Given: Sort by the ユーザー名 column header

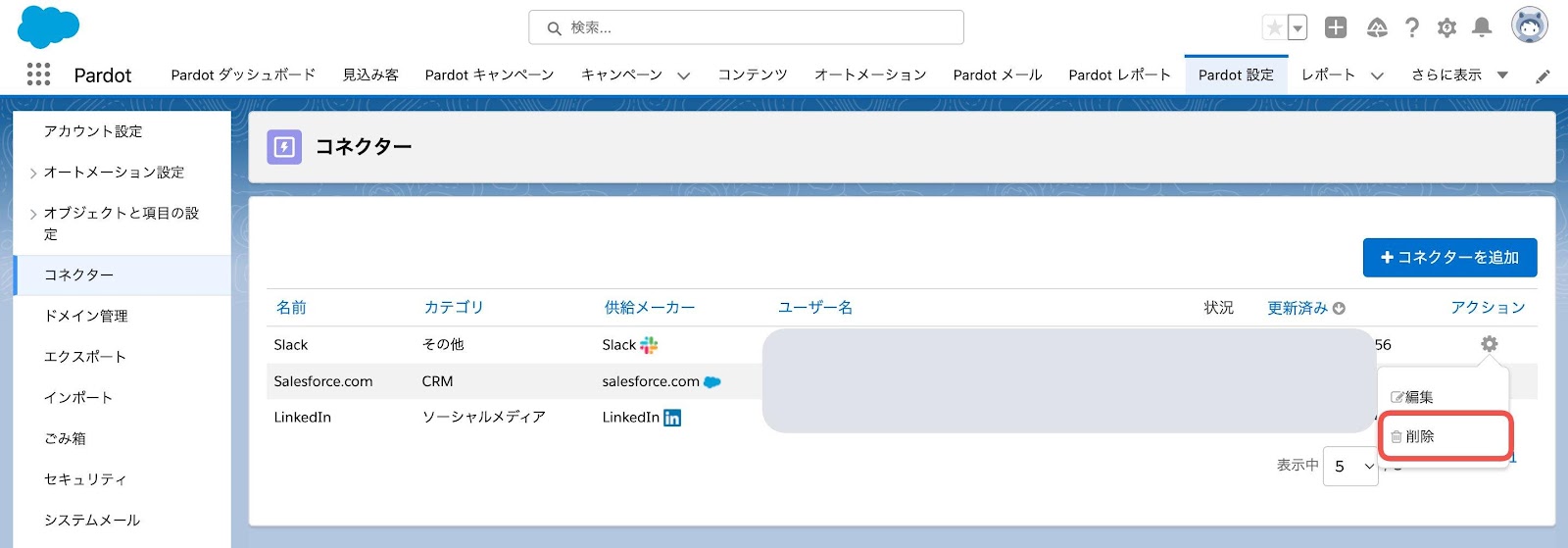Looking at the screenshot, I should click(815, 308).
